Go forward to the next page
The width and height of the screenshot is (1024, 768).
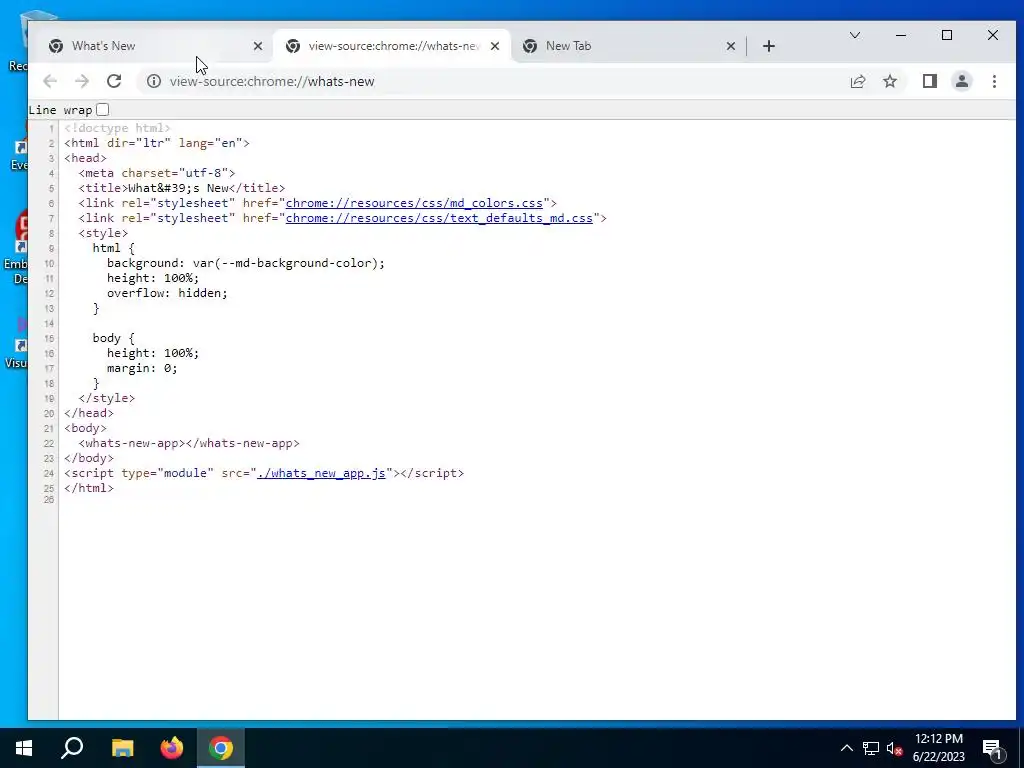82,81
